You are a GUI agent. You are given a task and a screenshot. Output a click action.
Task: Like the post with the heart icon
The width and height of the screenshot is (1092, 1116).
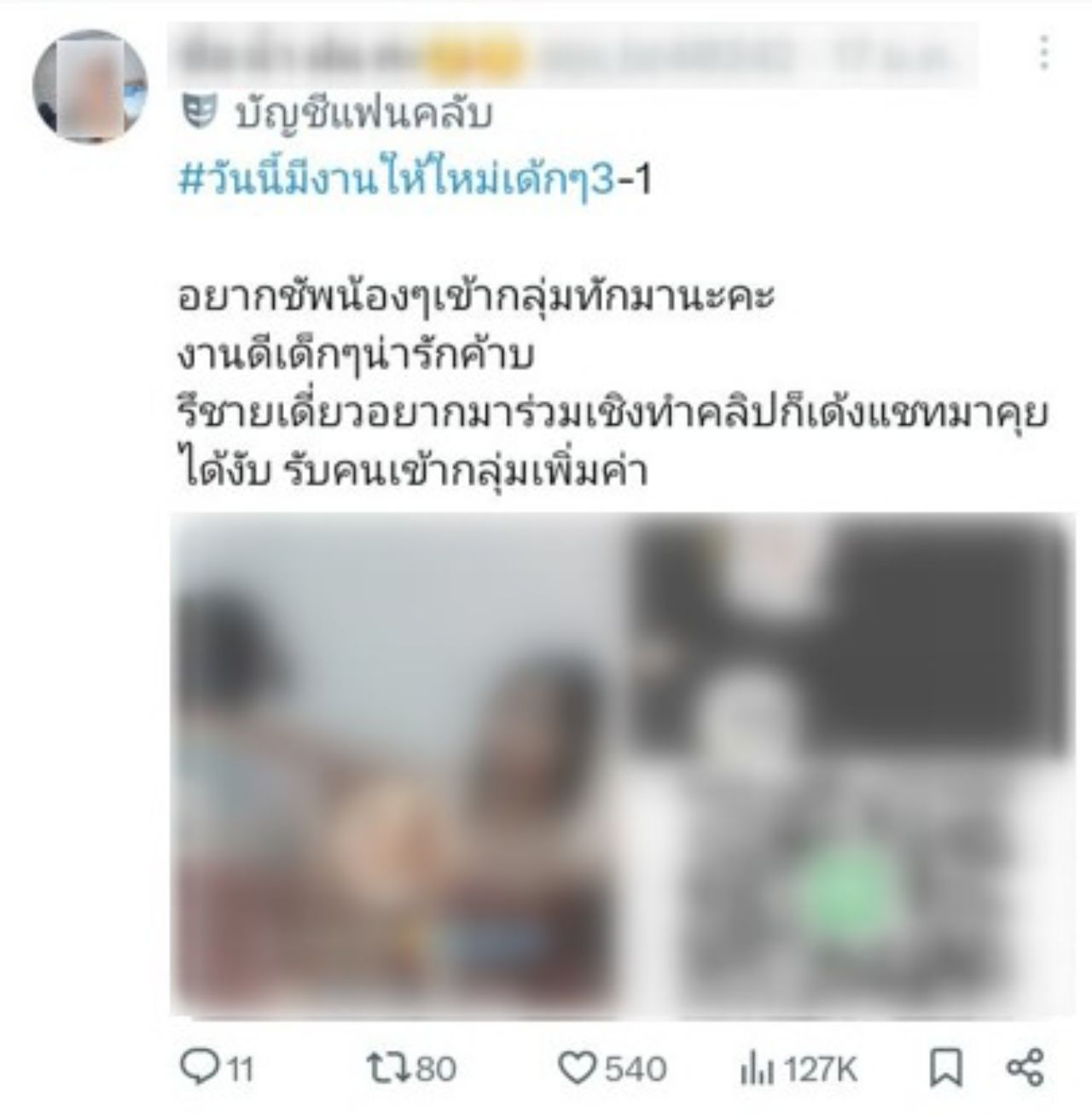pos(578,1067)
